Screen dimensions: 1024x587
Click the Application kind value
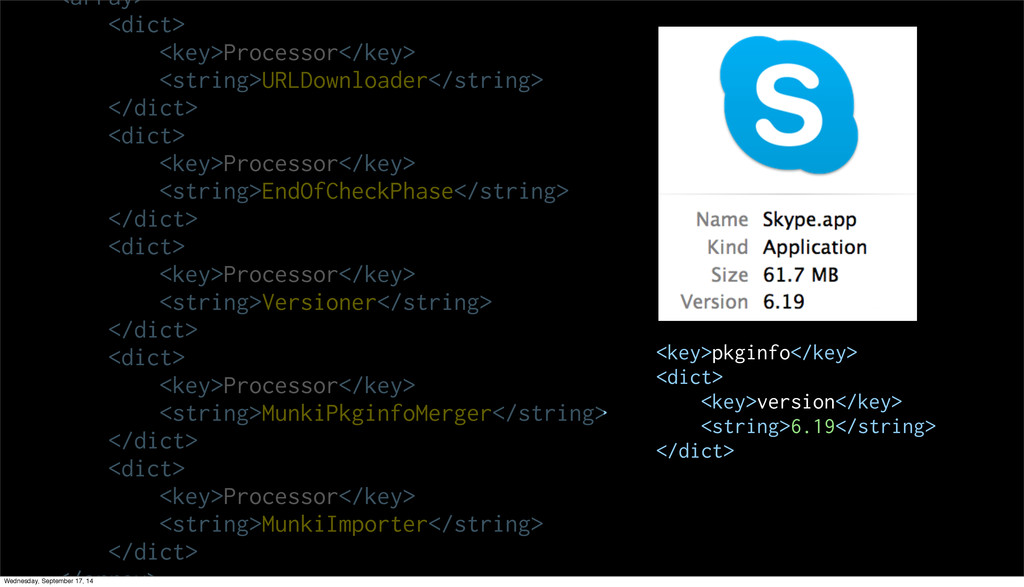[x=814, y=247]
